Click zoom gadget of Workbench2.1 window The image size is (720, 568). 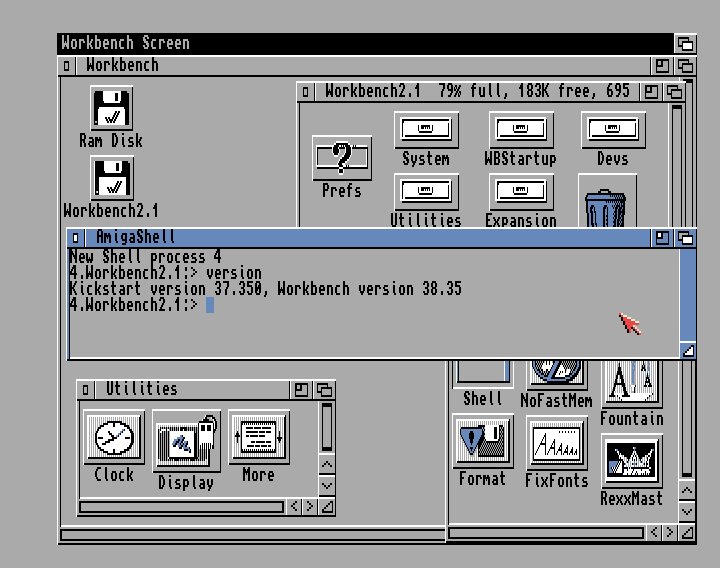(651, 92)
